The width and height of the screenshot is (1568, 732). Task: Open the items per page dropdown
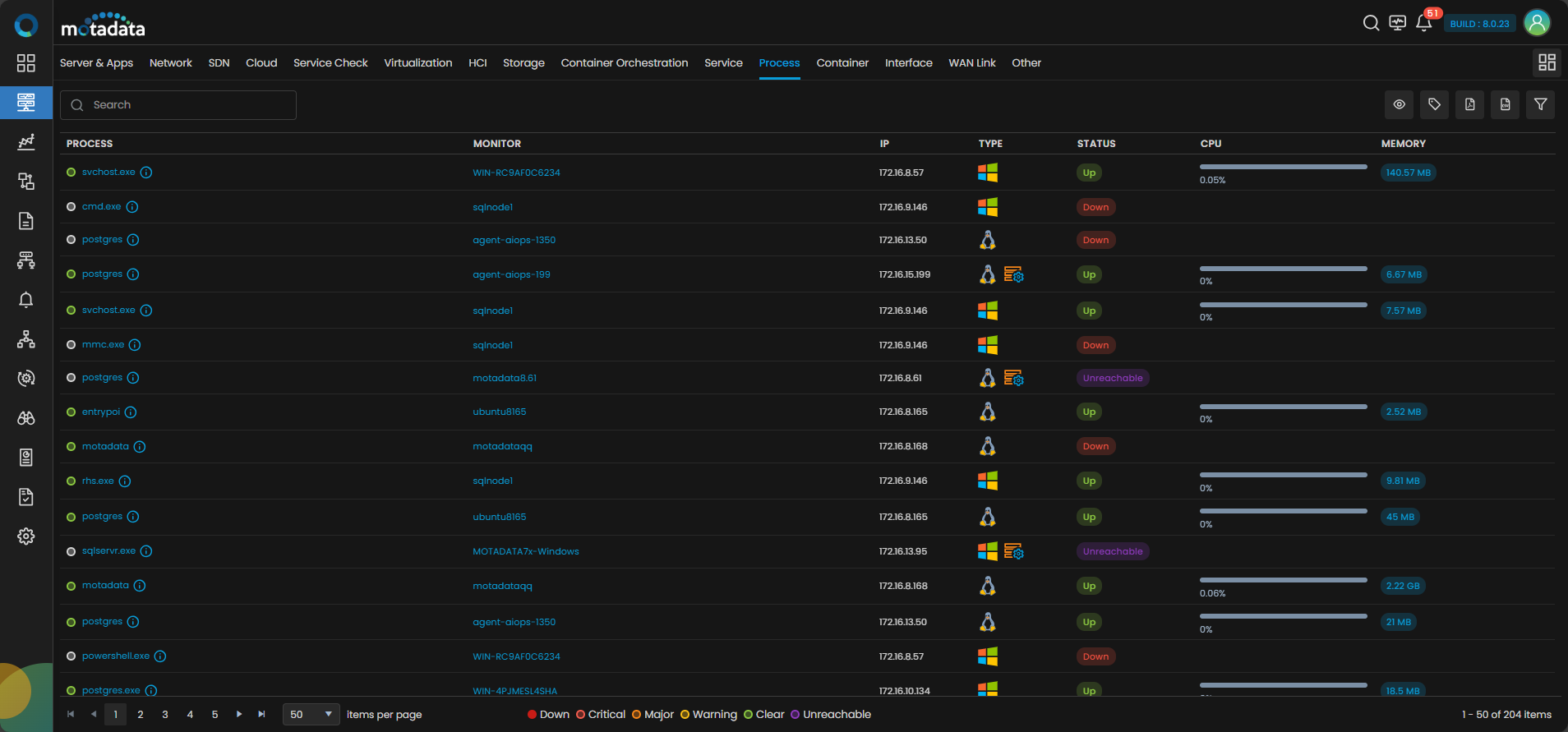click(x=311, y=715)
